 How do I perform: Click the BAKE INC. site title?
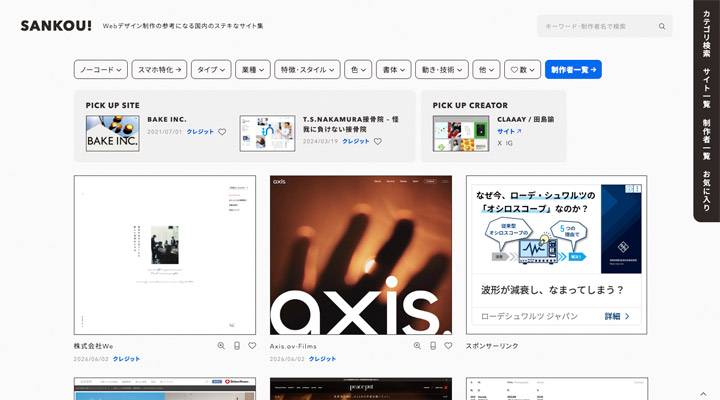[x=167, y=119]
